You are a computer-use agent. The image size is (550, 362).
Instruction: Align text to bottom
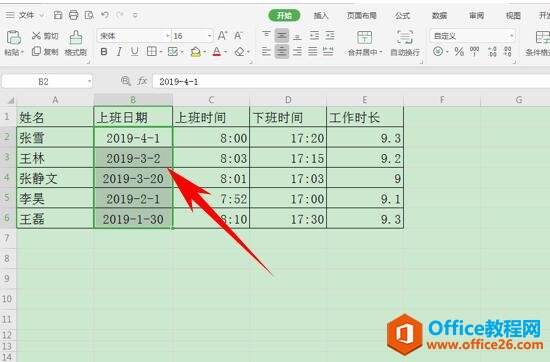[297, 36]
